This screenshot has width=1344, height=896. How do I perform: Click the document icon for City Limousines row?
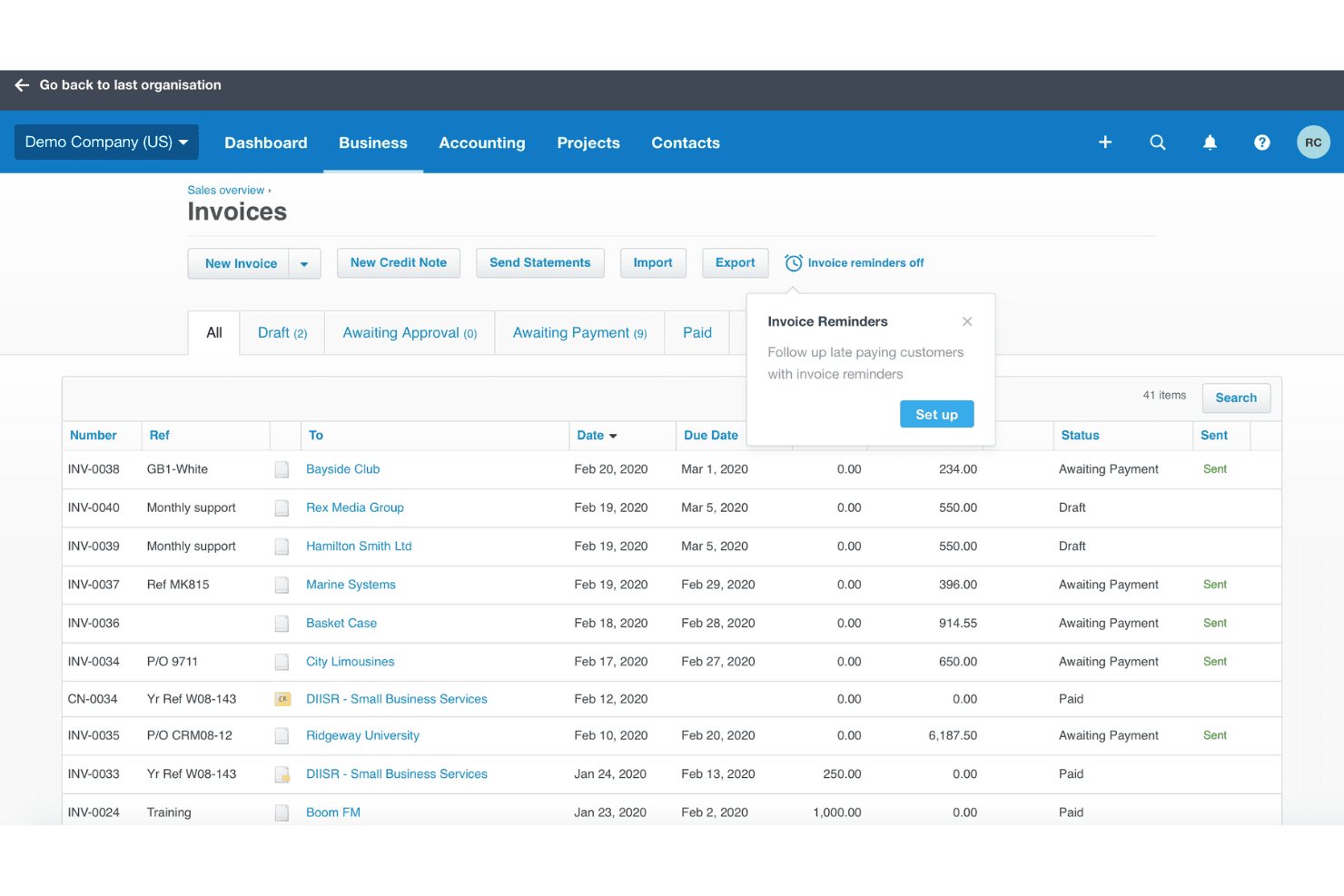tap(282, 662)
